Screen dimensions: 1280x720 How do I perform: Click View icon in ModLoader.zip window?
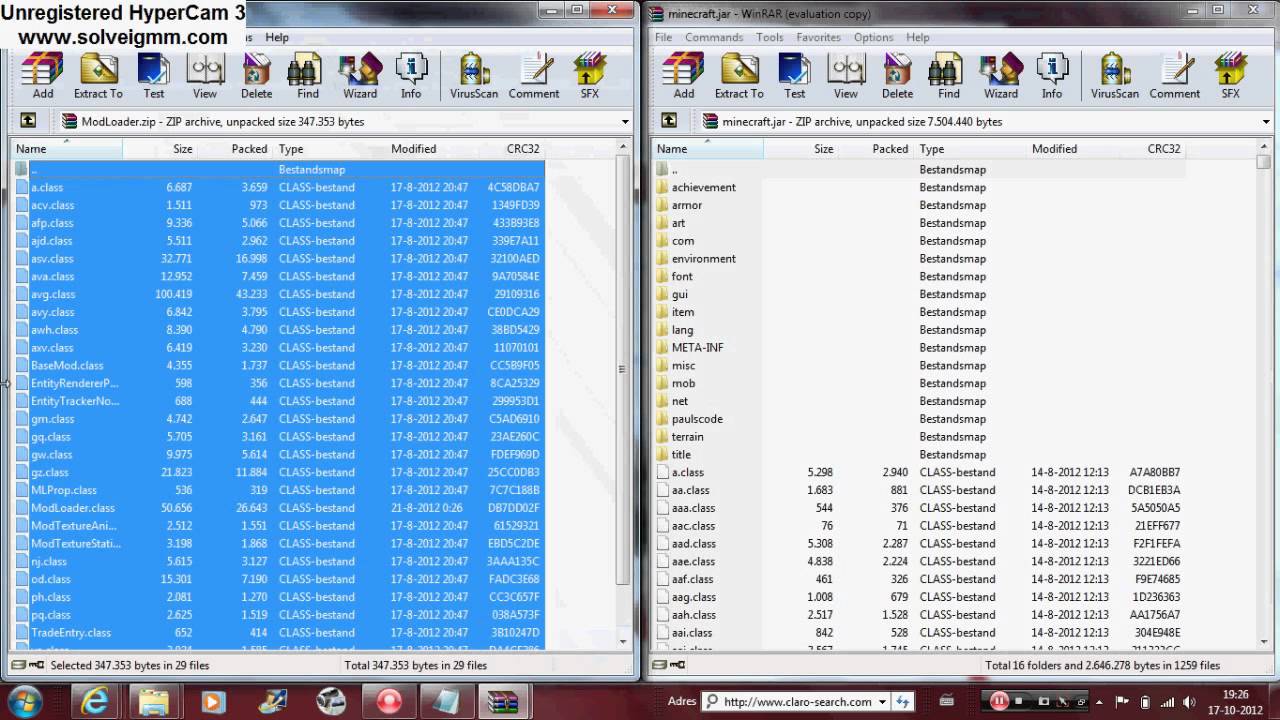click(205, 76)
